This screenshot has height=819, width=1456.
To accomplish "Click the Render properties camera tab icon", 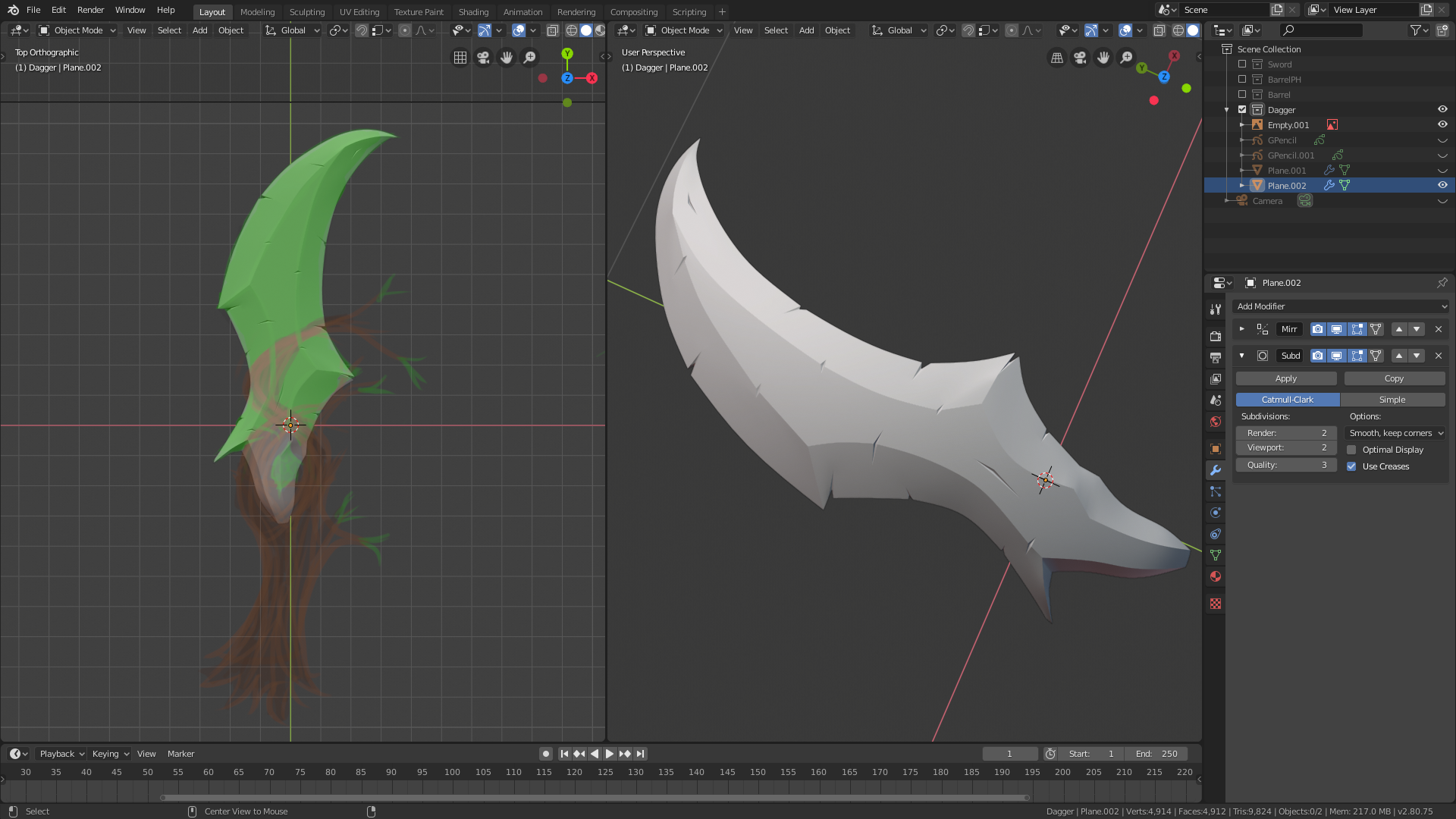I will (x=1216, y=336).
